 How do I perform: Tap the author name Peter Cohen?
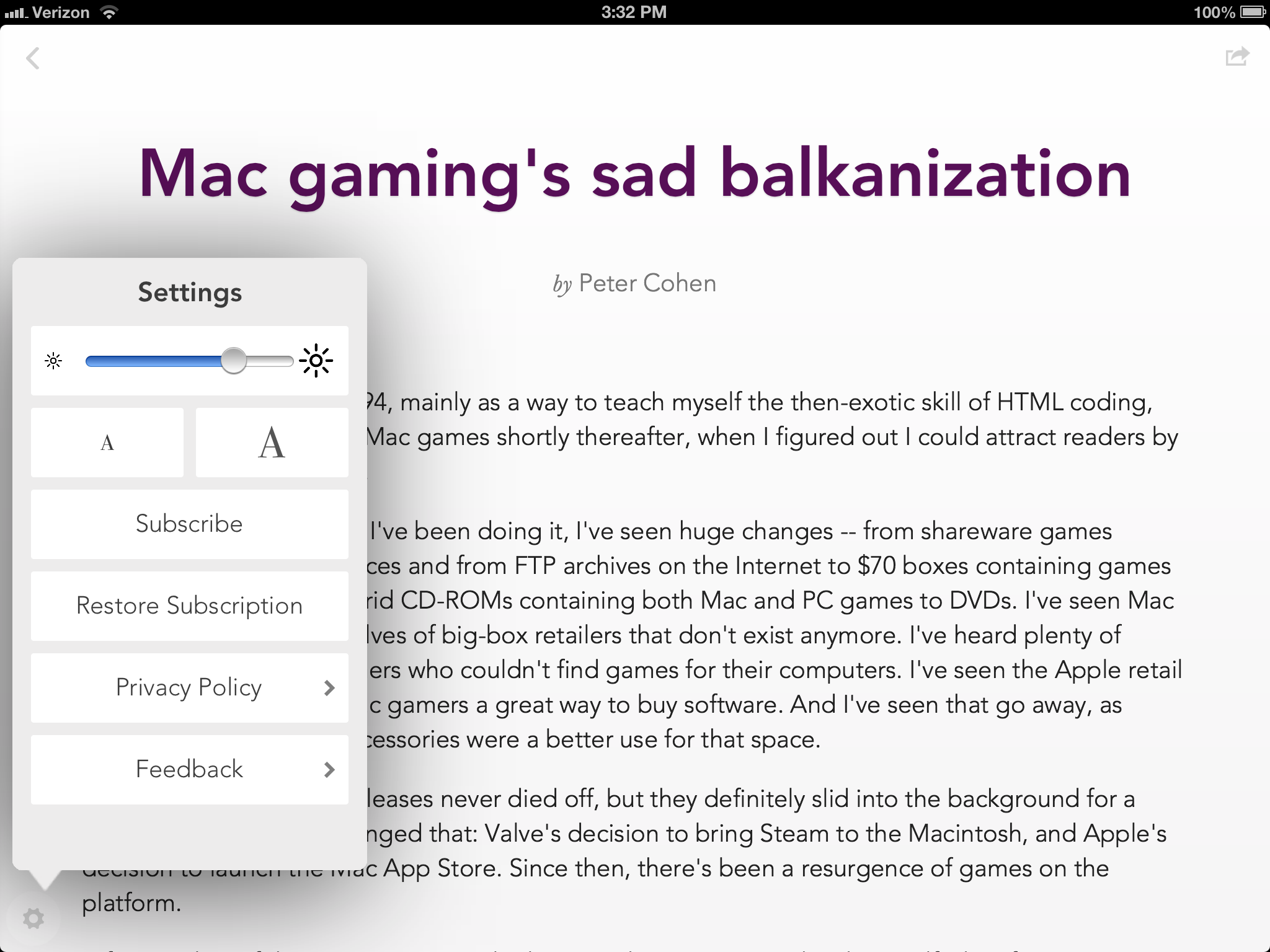(x=647, y=283)
